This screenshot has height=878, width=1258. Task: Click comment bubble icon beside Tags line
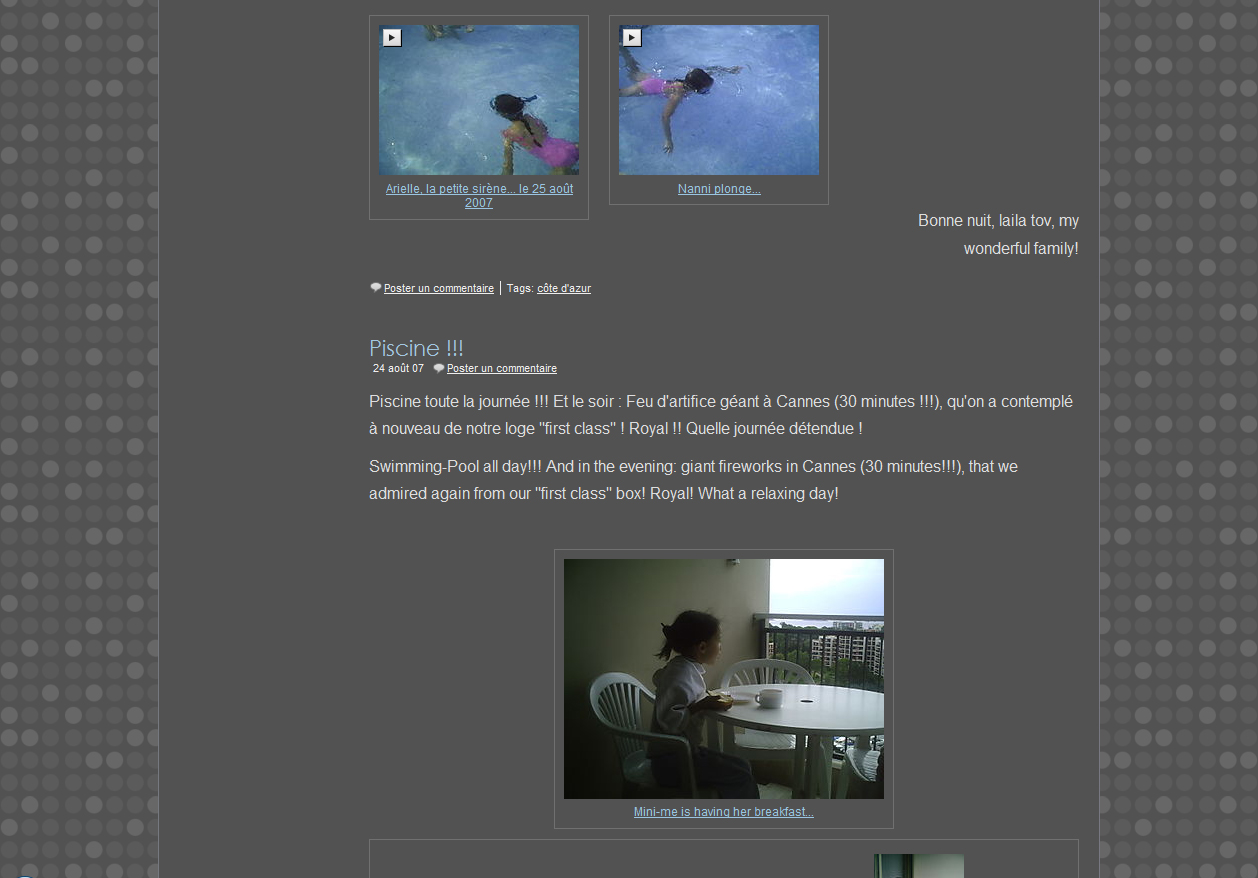(x=376, y=288)
